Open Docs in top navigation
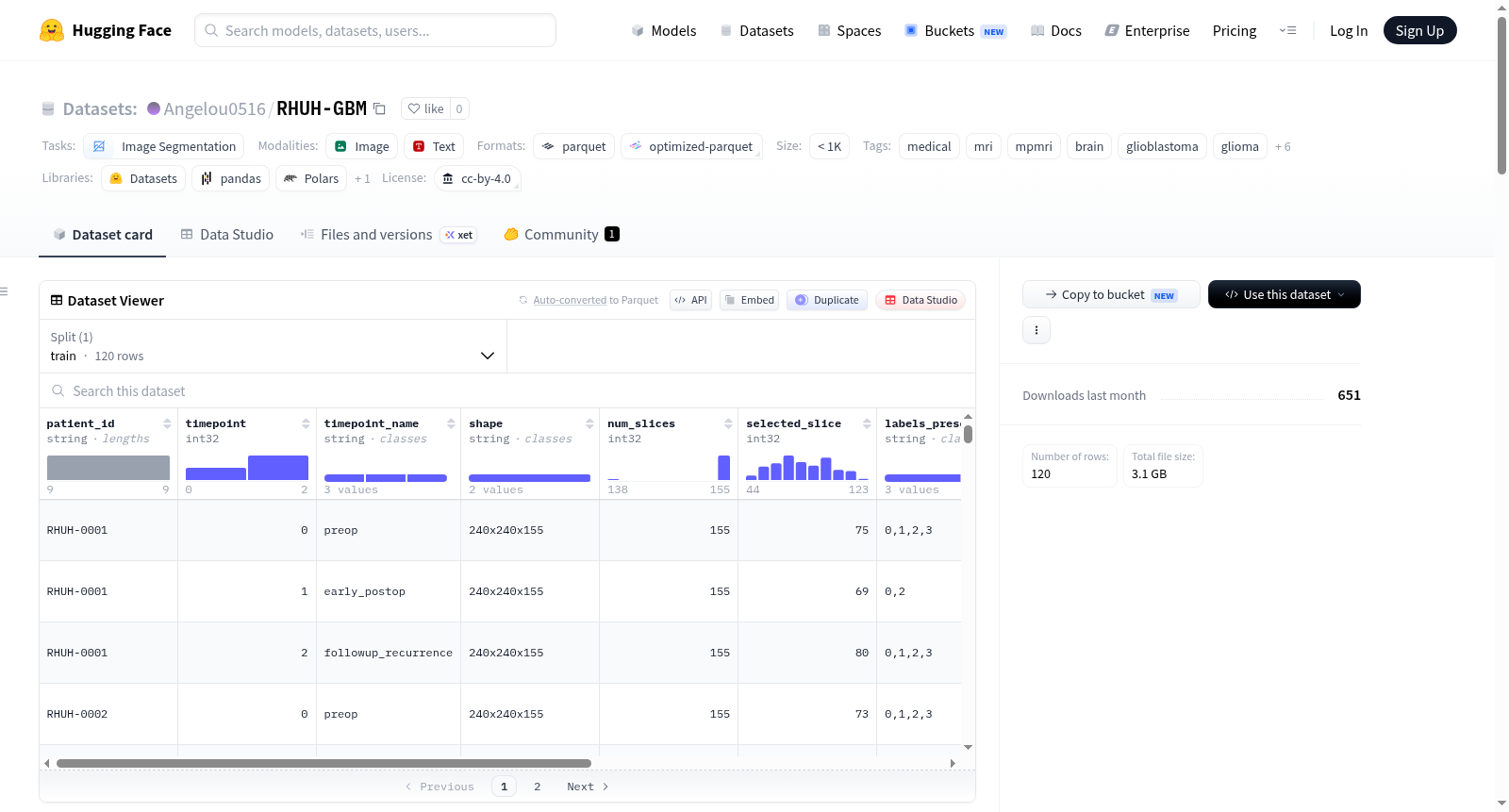1509x812 pixels. (1056, 30)
